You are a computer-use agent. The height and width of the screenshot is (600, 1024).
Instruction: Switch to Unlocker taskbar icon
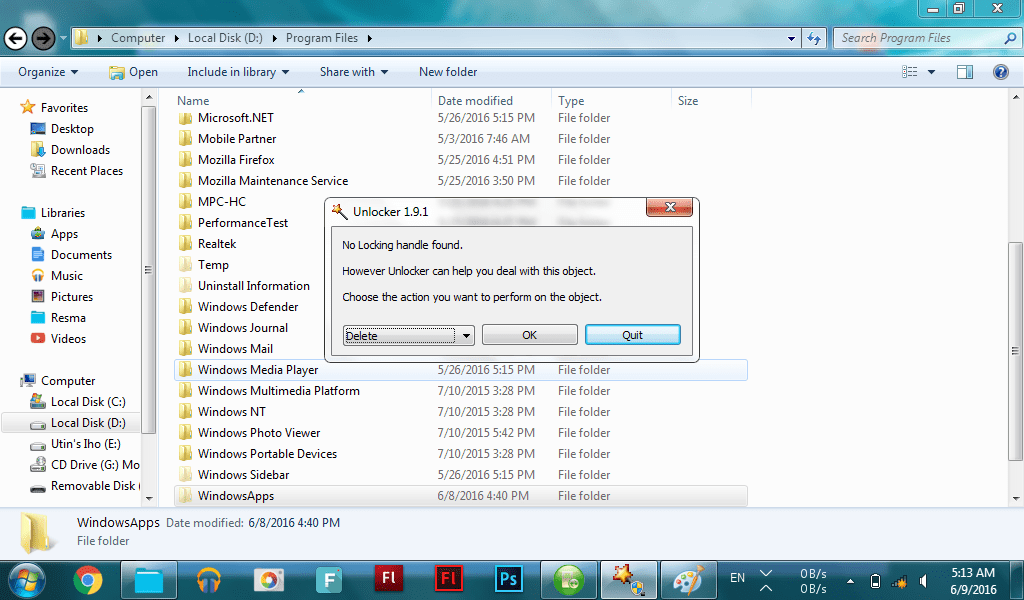[x=628, y=580]
